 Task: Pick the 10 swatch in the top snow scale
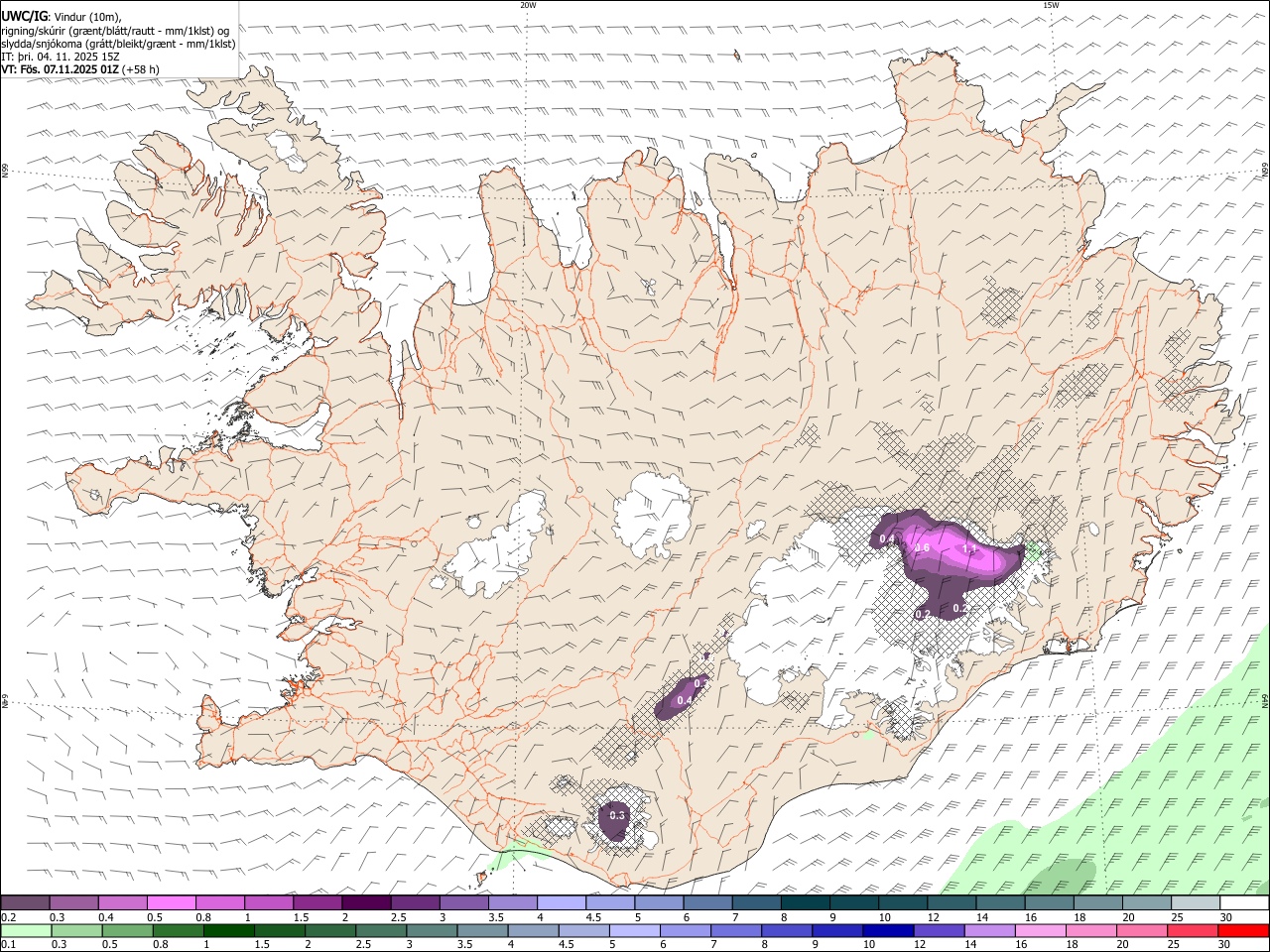(x=902, y=902)
